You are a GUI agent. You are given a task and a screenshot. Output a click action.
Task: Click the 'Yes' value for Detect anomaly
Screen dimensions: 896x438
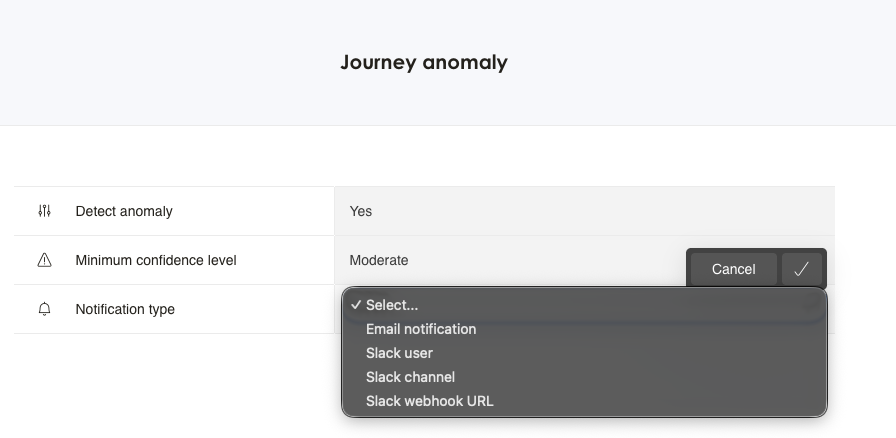click(361, 211)
